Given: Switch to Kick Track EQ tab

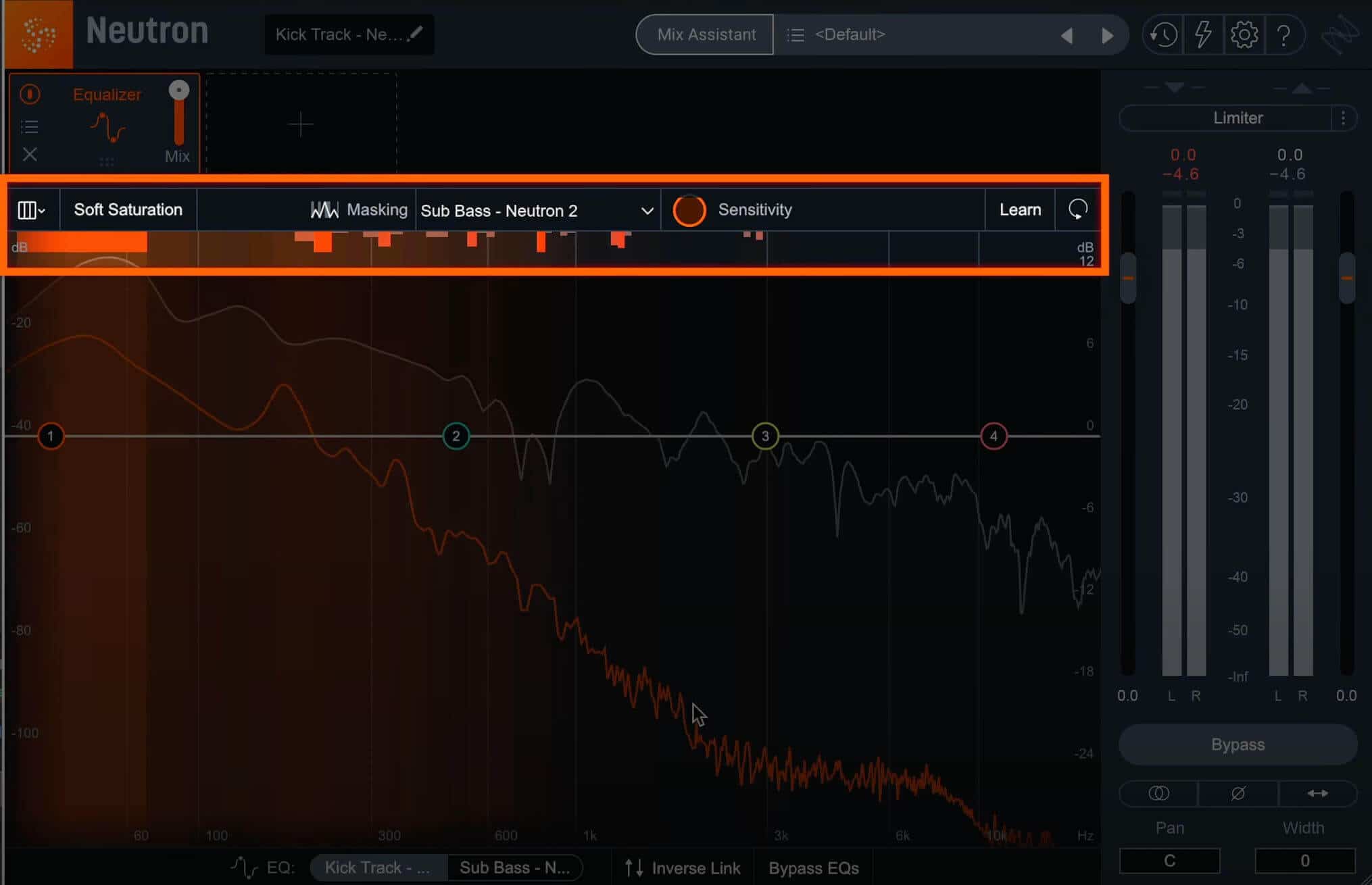Looking at the screenshot, I should 379,867.
